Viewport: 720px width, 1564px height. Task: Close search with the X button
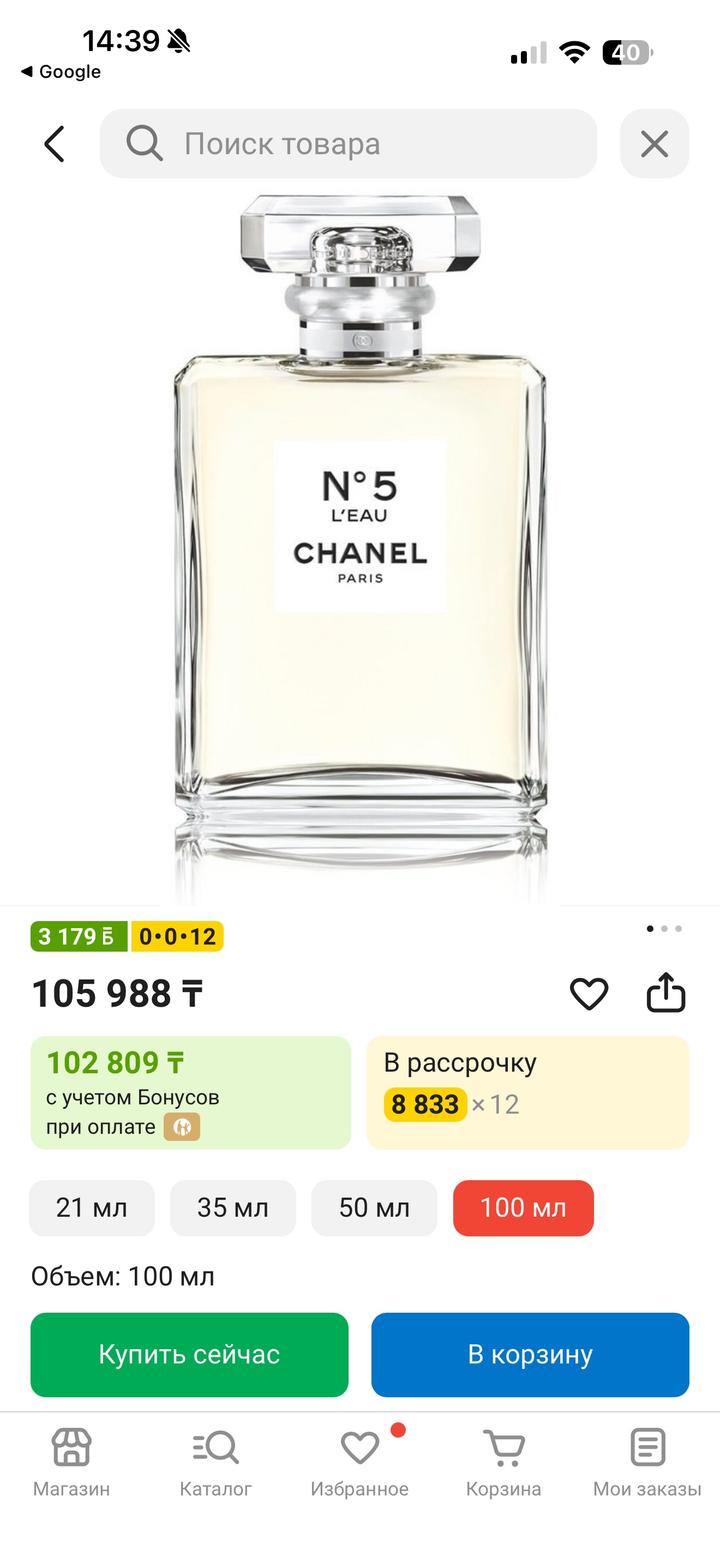pyautogui.click(x=654, y=144)
